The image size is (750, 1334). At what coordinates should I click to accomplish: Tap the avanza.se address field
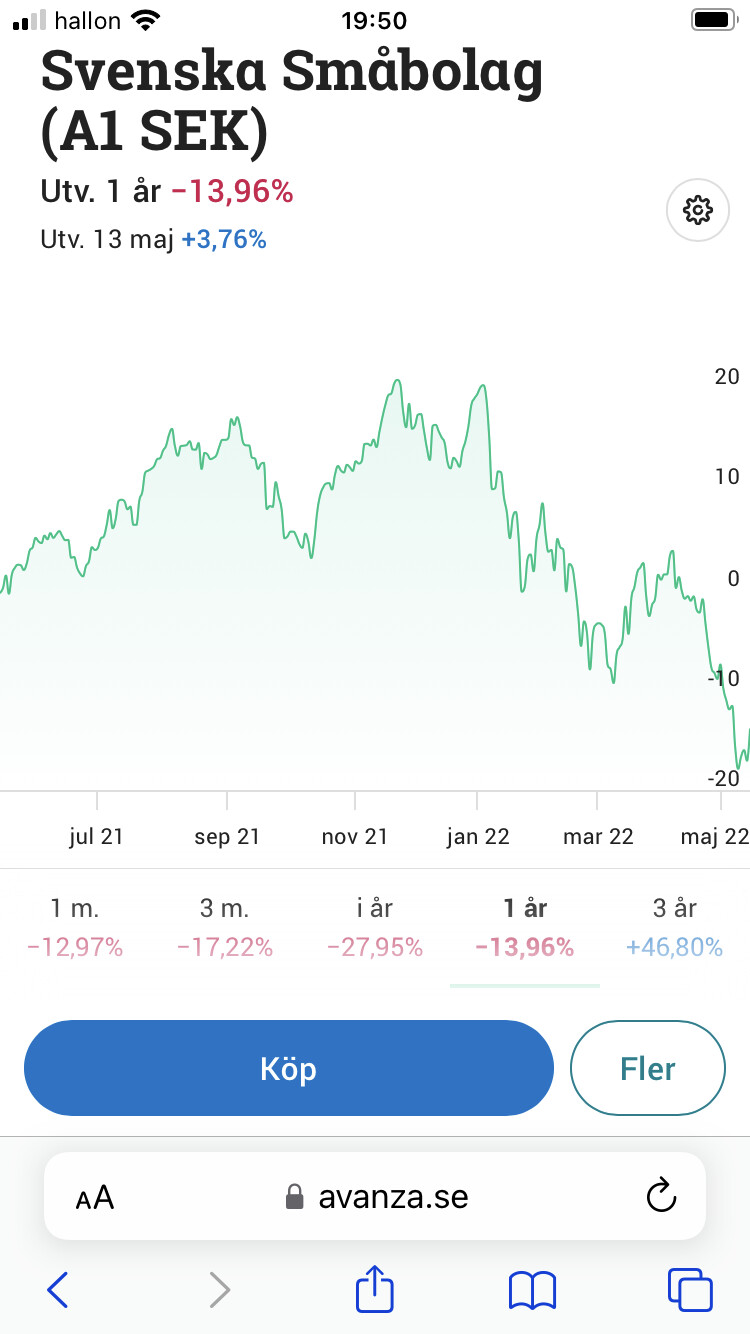click(x=392, y=1197)
